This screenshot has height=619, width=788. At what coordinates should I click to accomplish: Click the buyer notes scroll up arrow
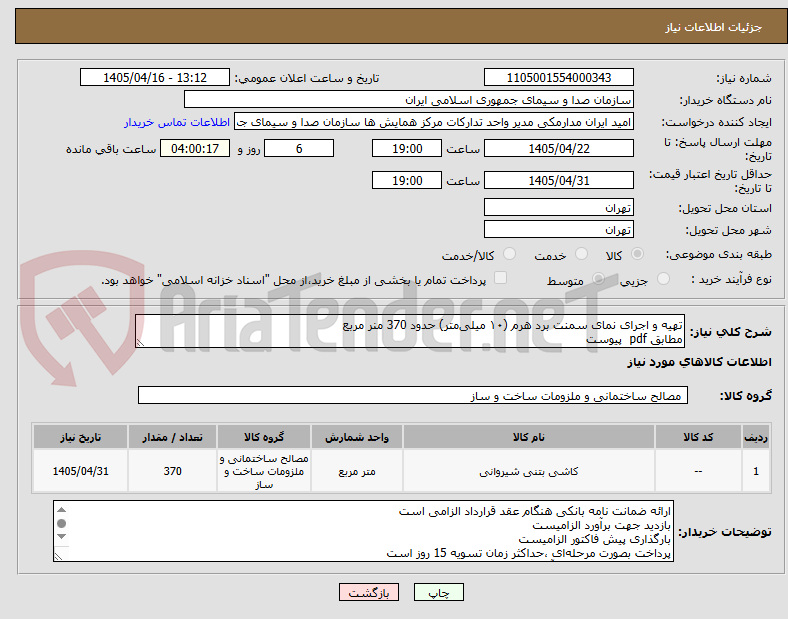[62, 509]
